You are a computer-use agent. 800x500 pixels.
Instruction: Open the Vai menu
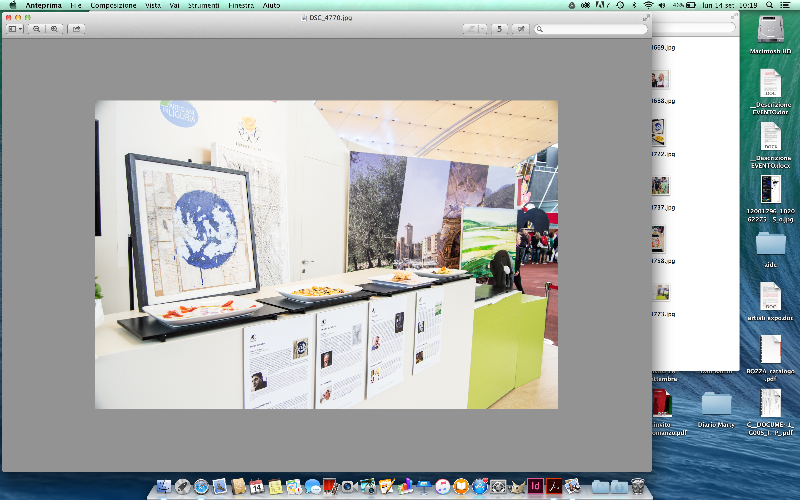[x=174, y=5]
